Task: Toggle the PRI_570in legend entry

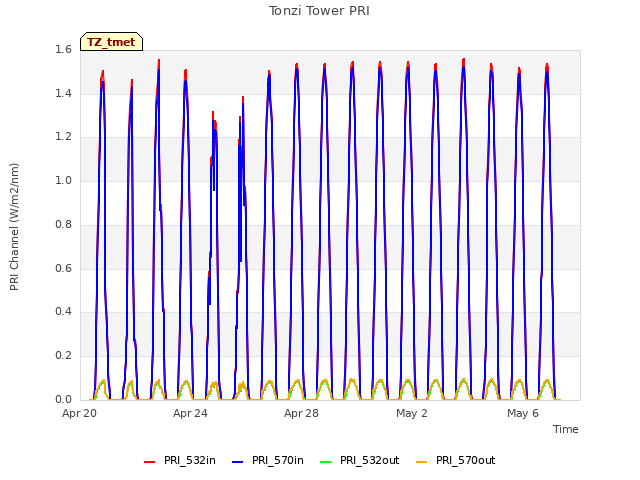Action: click(x=268, y=461)
